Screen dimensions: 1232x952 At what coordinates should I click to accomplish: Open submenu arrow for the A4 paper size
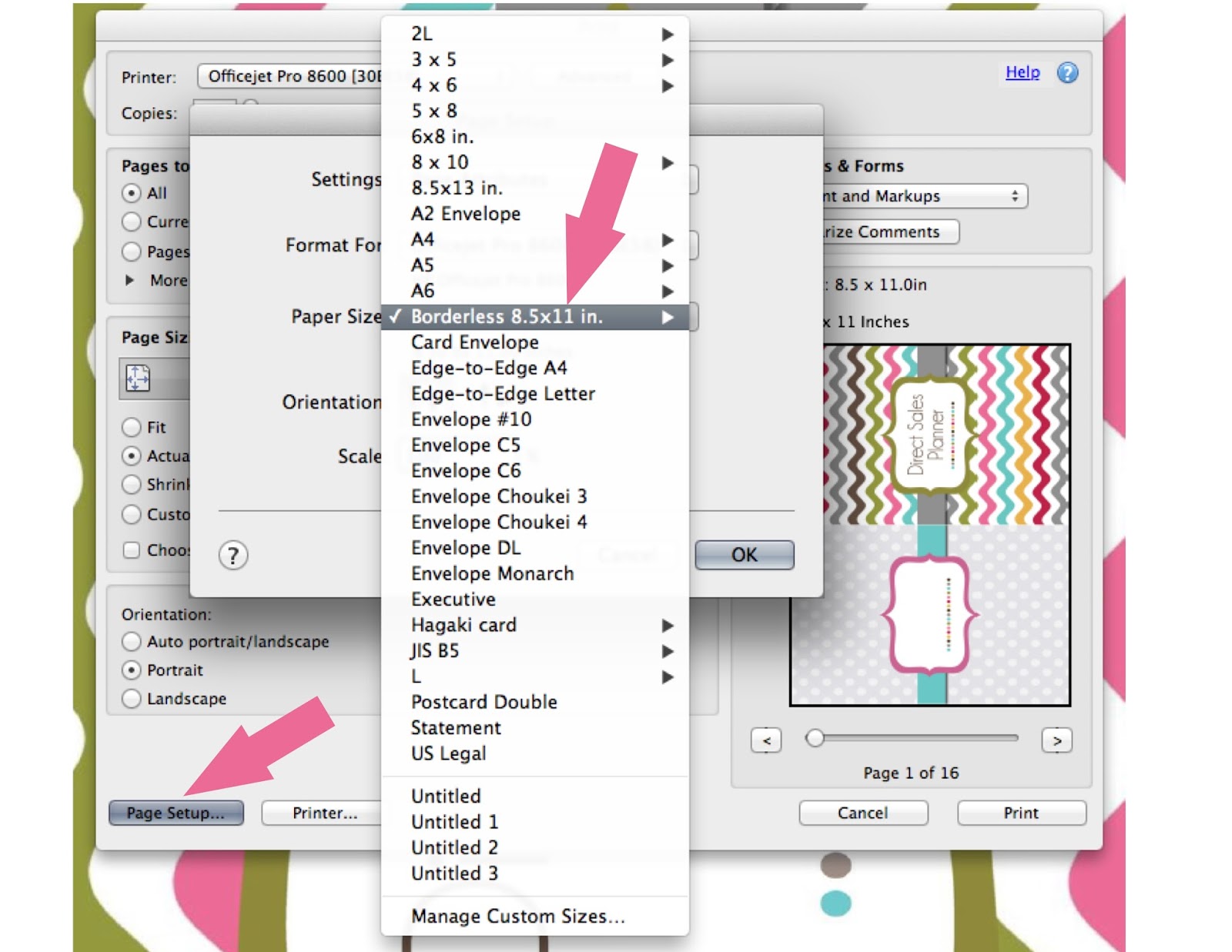(668, 240)
